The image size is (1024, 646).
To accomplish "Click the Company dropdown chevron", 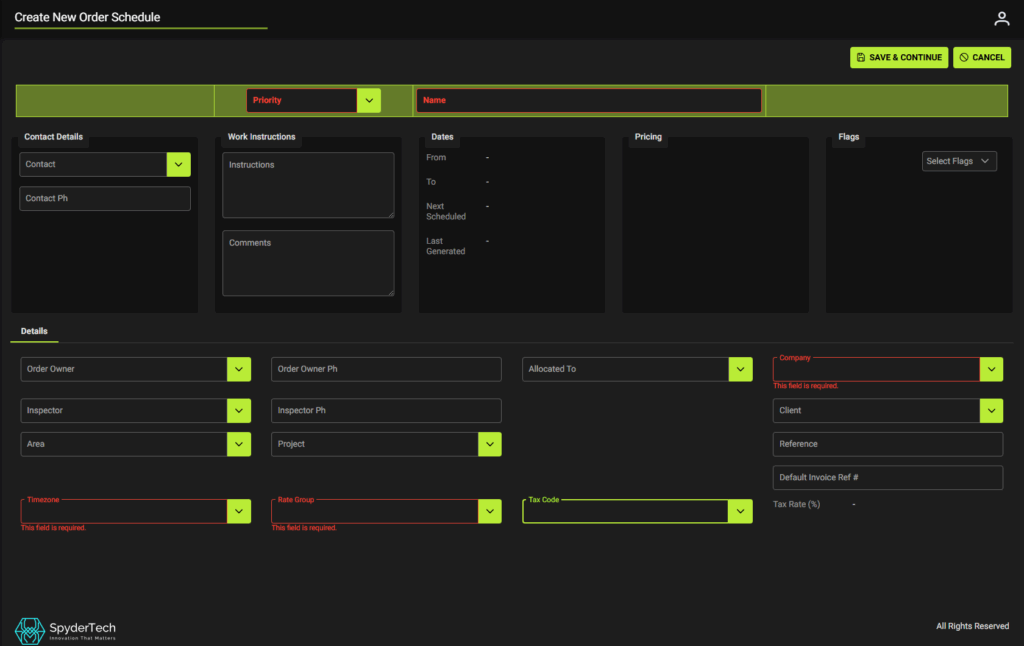I will pos(991,369).
